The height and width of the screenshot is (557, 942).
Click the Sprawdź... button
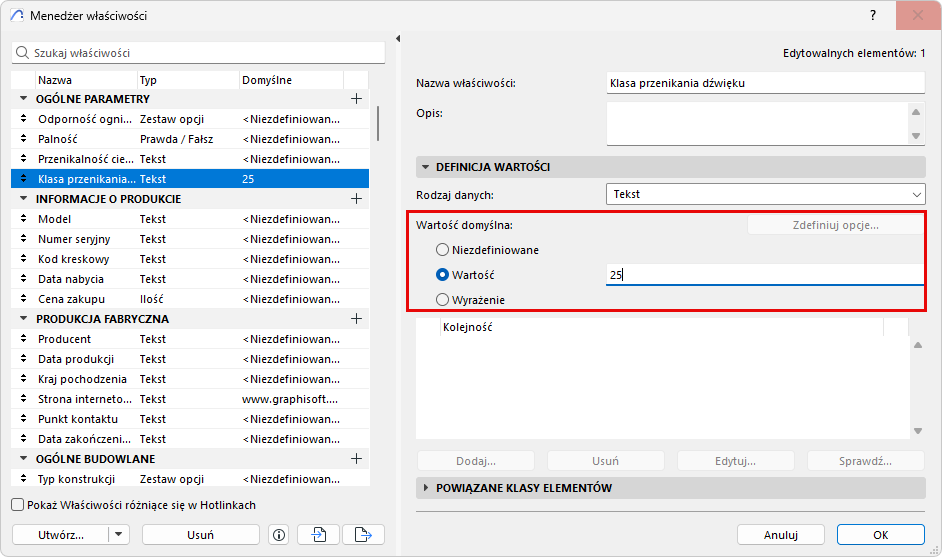point(865,461)
